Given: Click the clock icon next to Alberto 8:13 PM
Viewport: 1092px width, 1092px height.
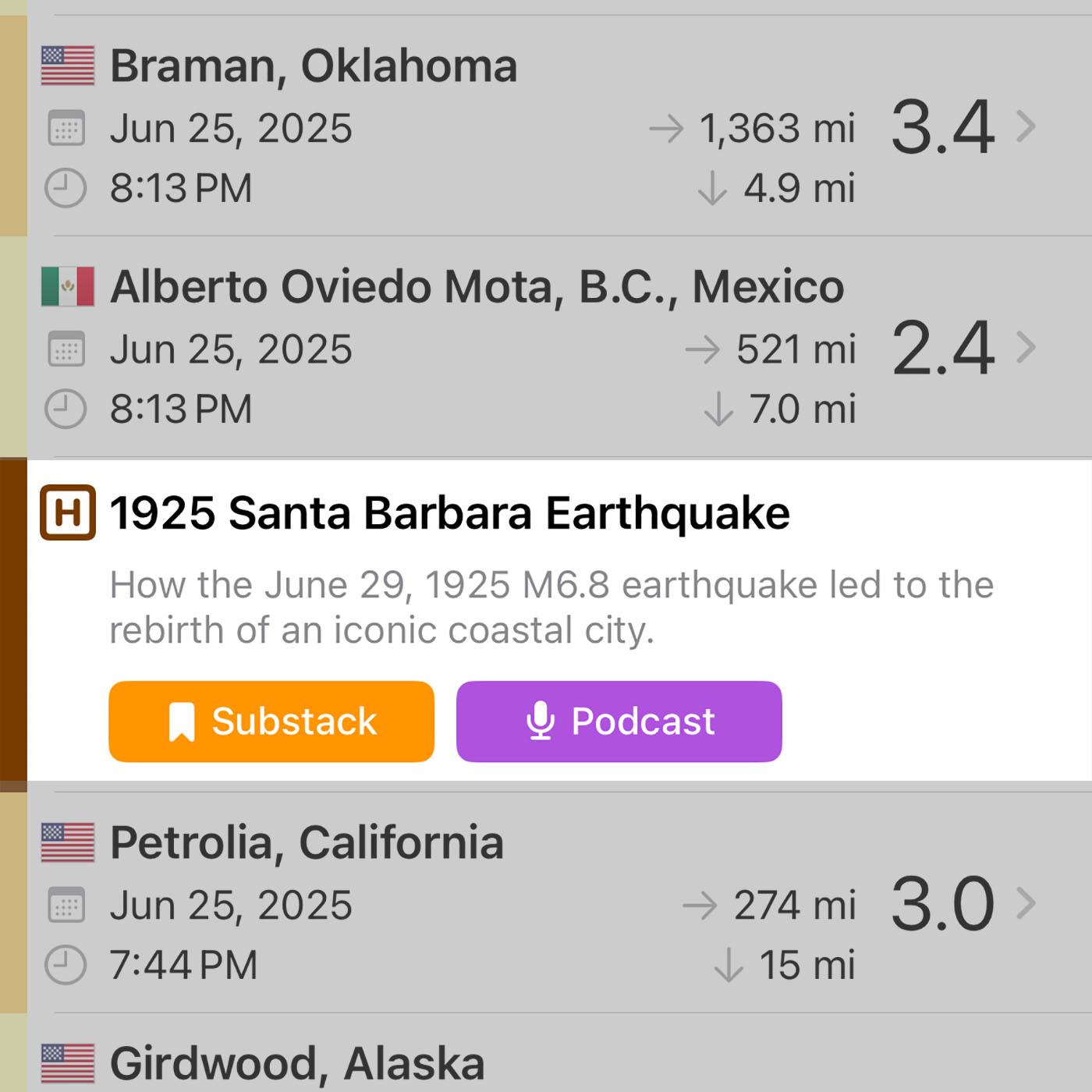Looking at the screenshot, I should [x=66, y=409].
